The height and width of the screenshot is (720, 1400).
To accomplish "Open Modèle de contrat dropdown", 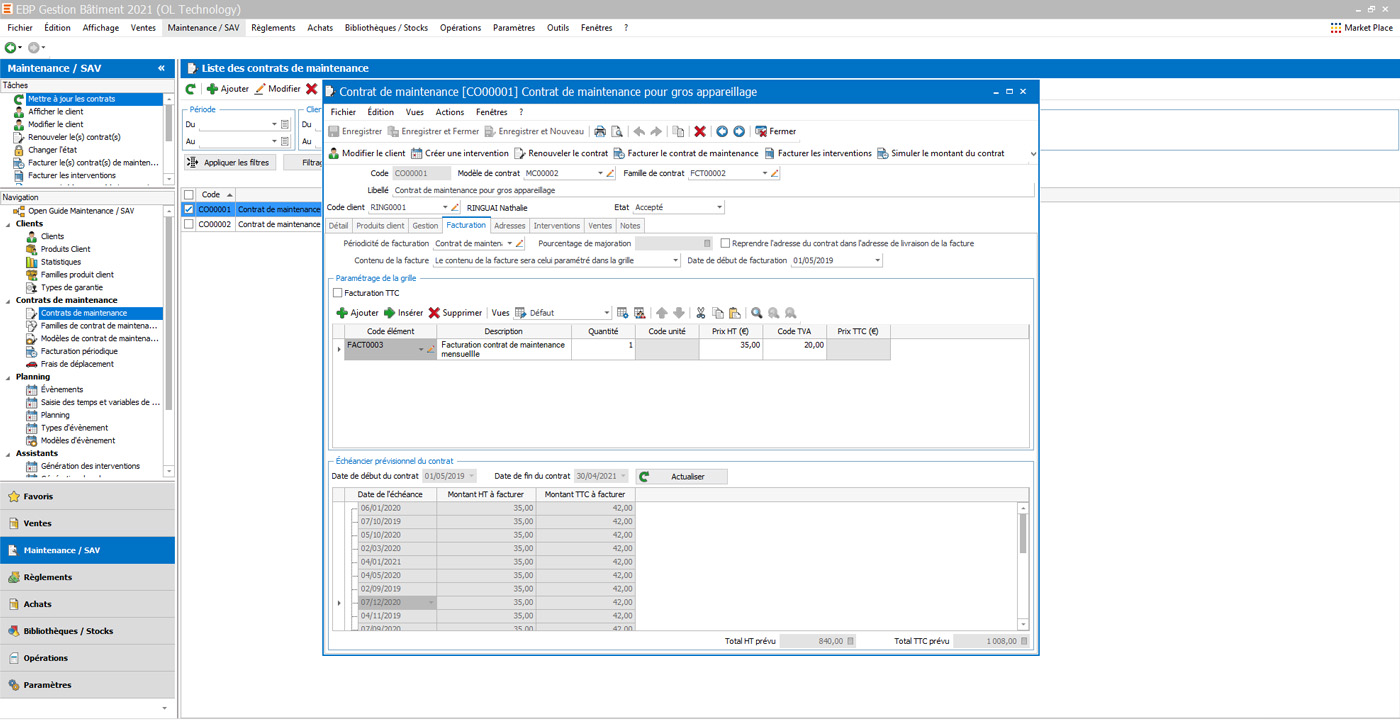I will click(x=601, y=174).
